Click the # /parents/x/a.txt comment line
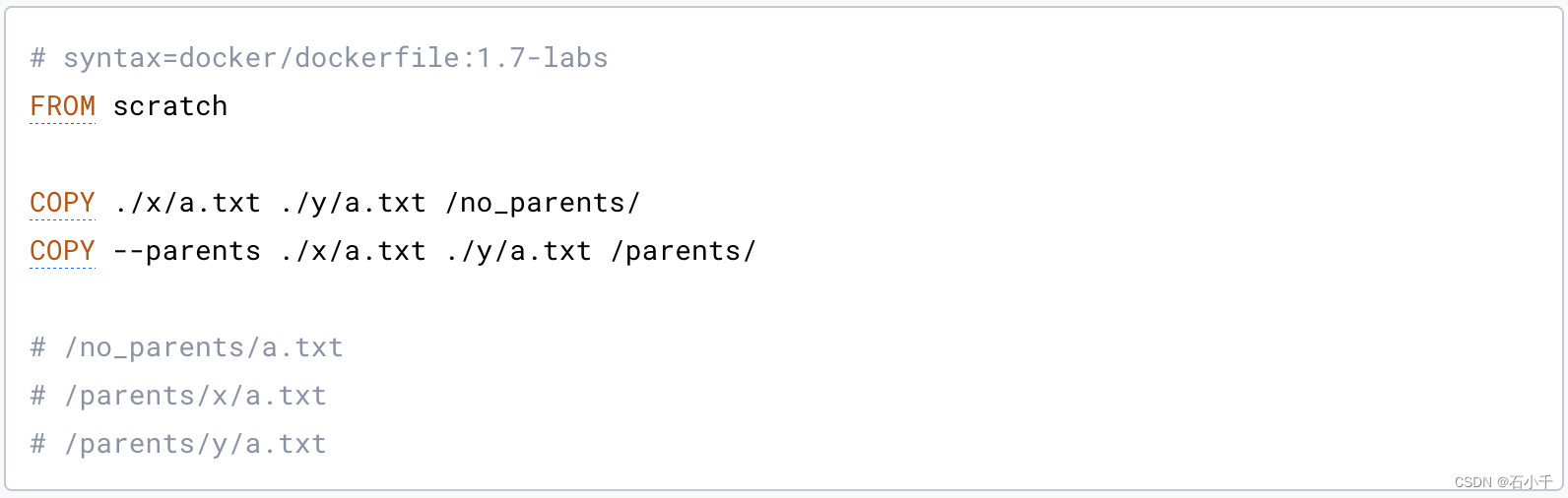 [x=178, y=396]
